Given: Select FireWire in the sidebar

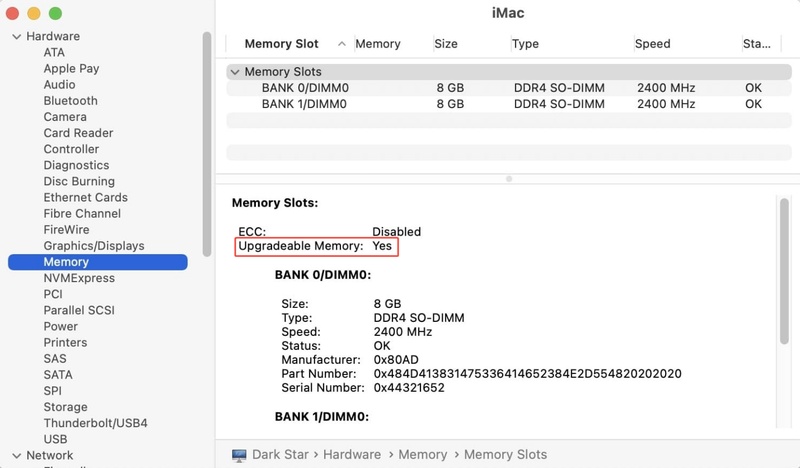Looking at the screenshot, I should coord(66,230).
